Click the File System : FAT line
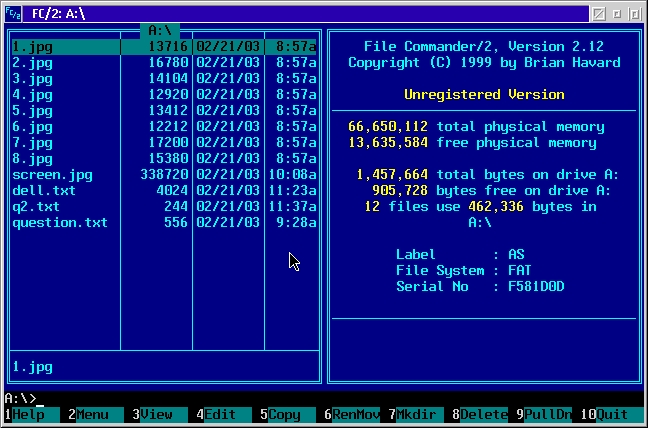The width and height of the screenshot is (648, 428). [464, 271]
